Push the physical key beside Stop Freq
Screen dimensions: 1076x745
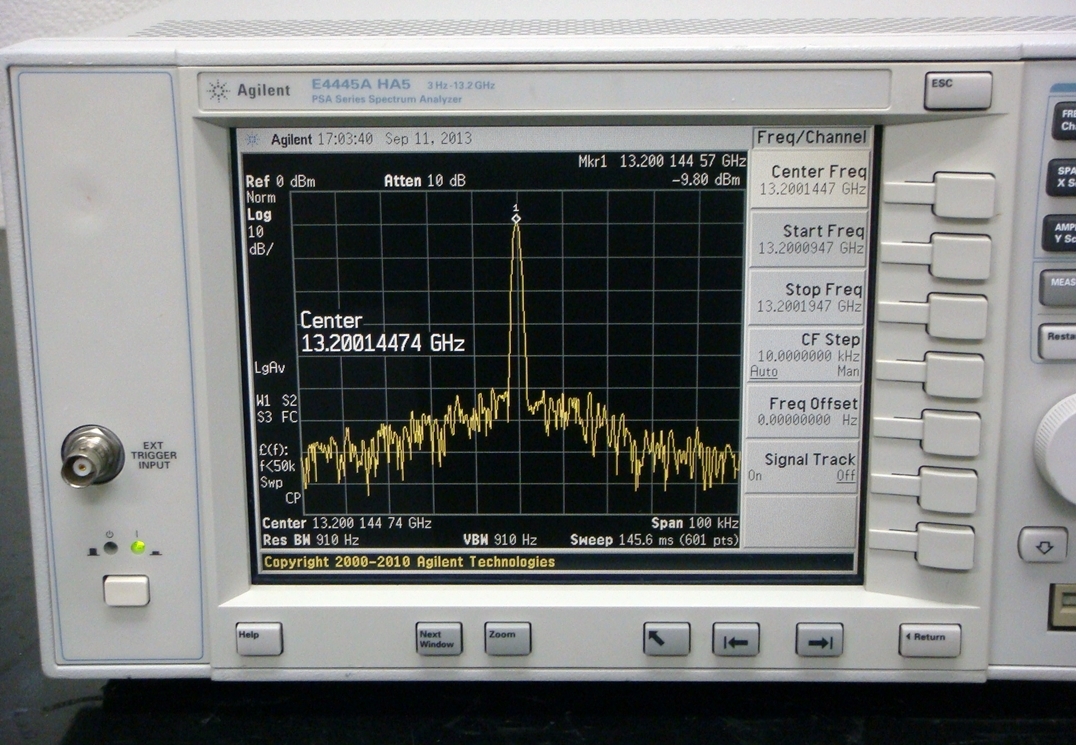click(957, 316)
